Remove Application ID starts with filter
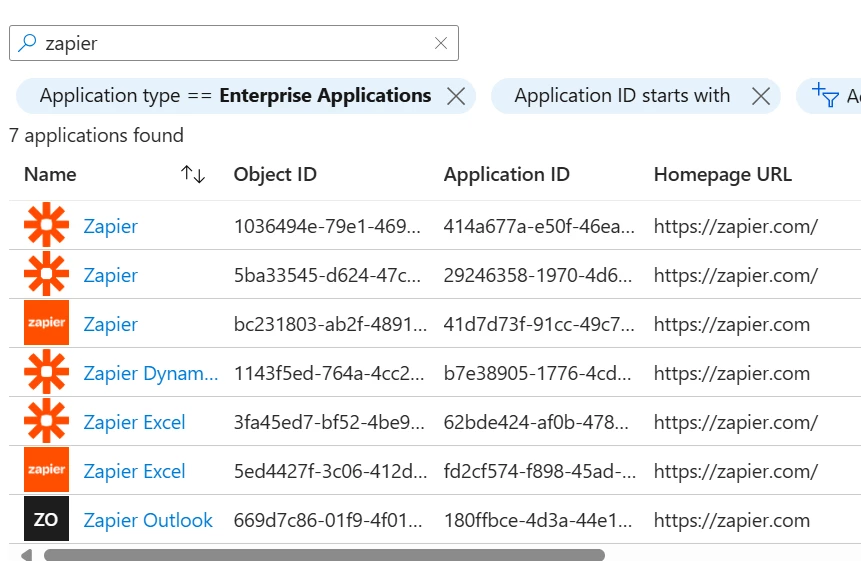 (x=761, y=97)
